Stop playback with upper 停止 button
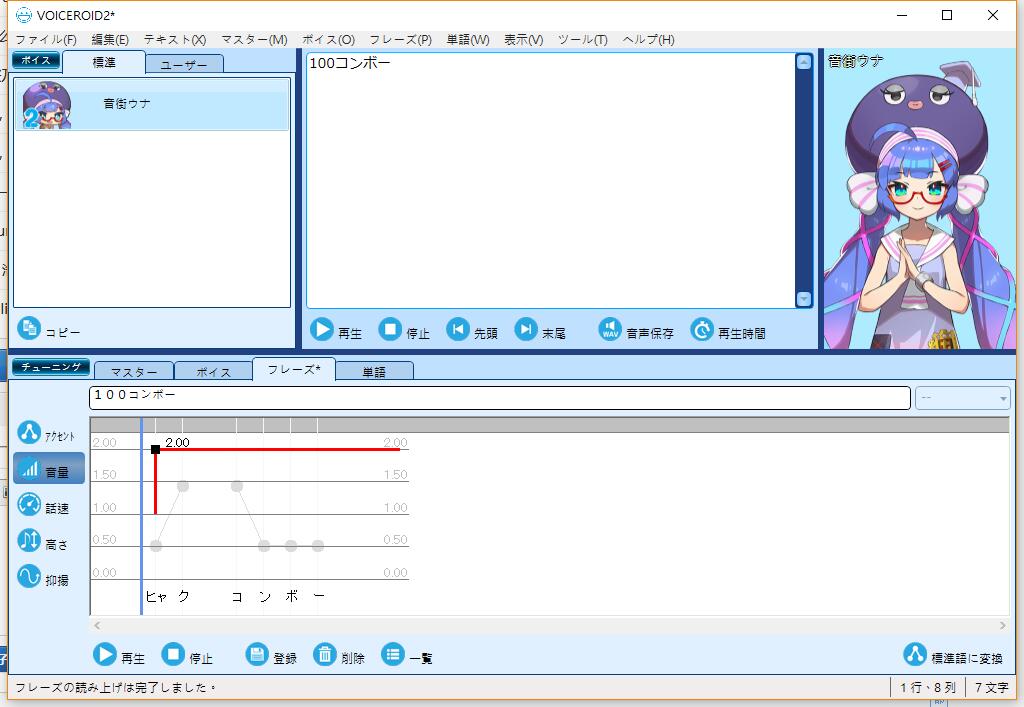Screen dimensions: 1024x707 point(390,330)
